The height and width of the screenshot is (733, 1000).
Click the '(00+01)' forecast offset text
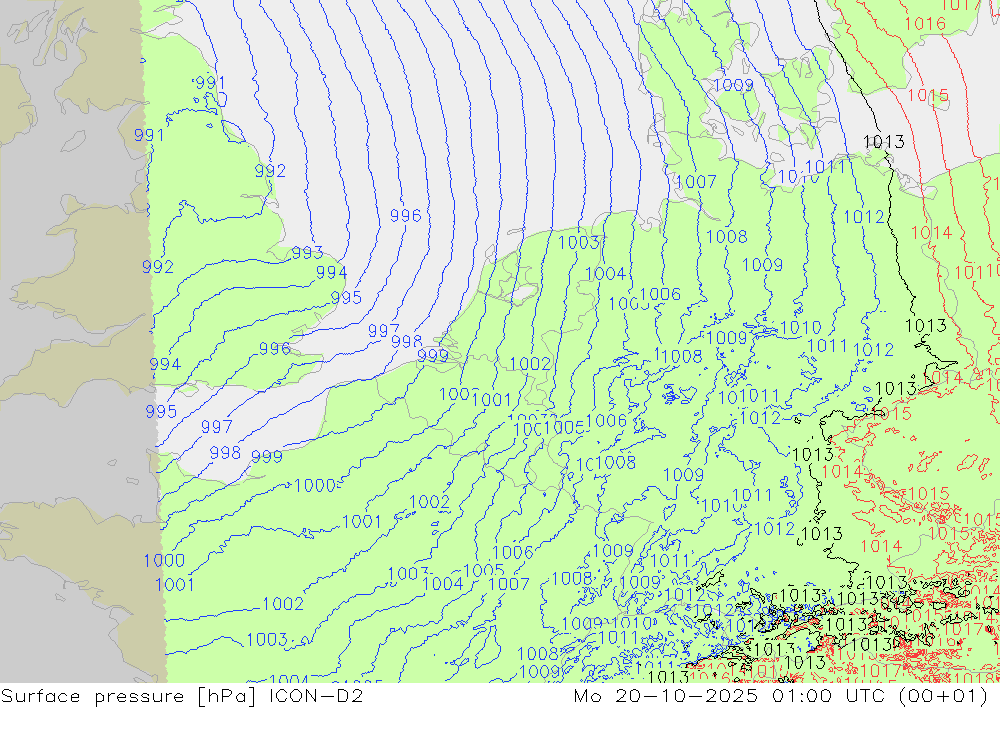(943, 696)
